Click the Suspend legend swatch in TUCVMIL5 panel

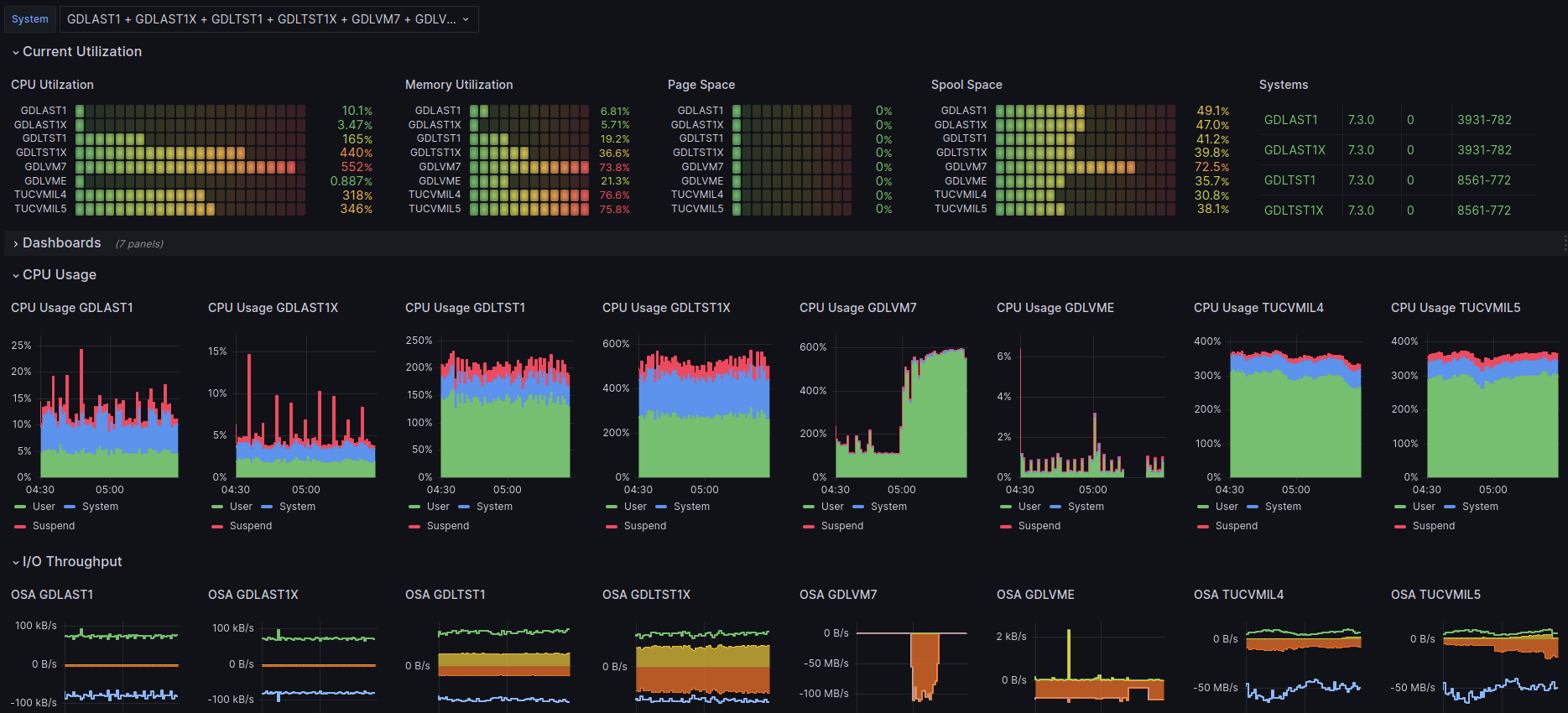click(1400, 526)
